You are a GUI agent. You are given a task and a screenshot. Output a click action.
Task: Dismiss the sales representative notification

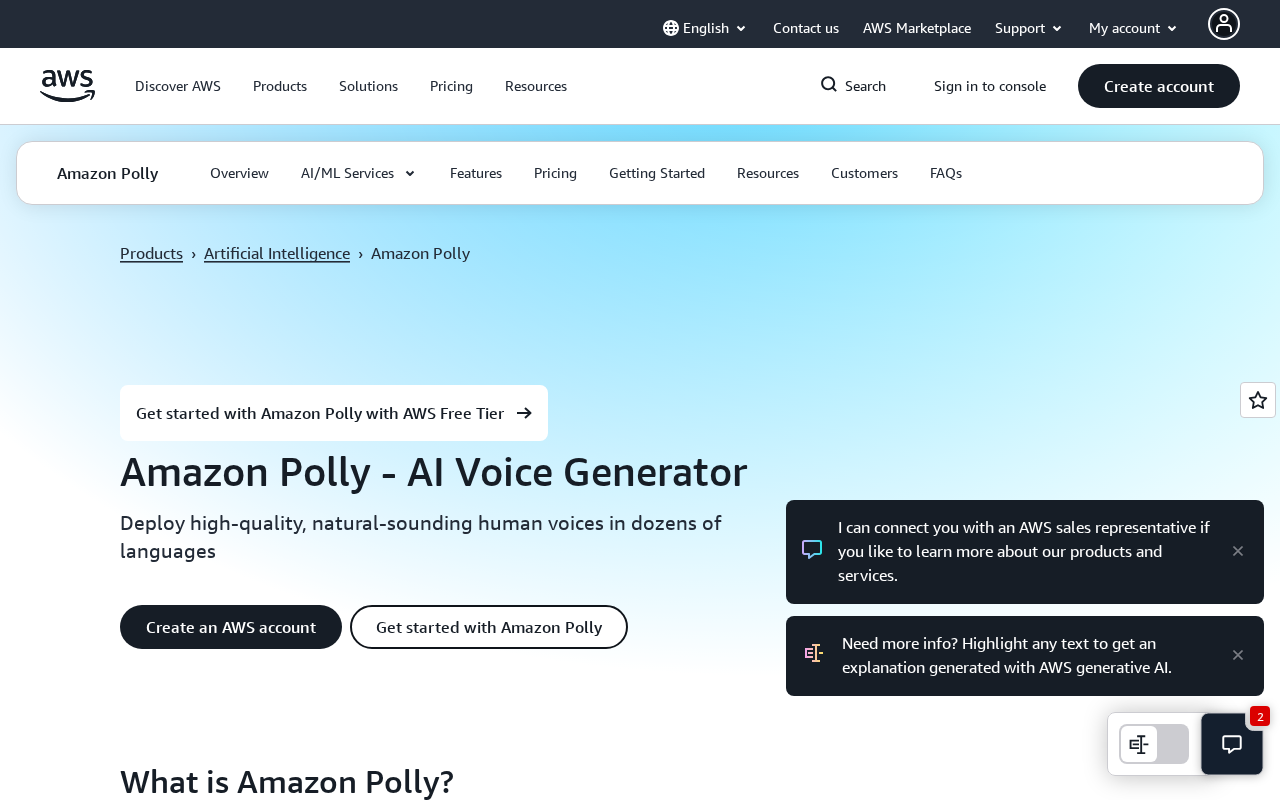pyautogui.click(x=1238, y=551)
